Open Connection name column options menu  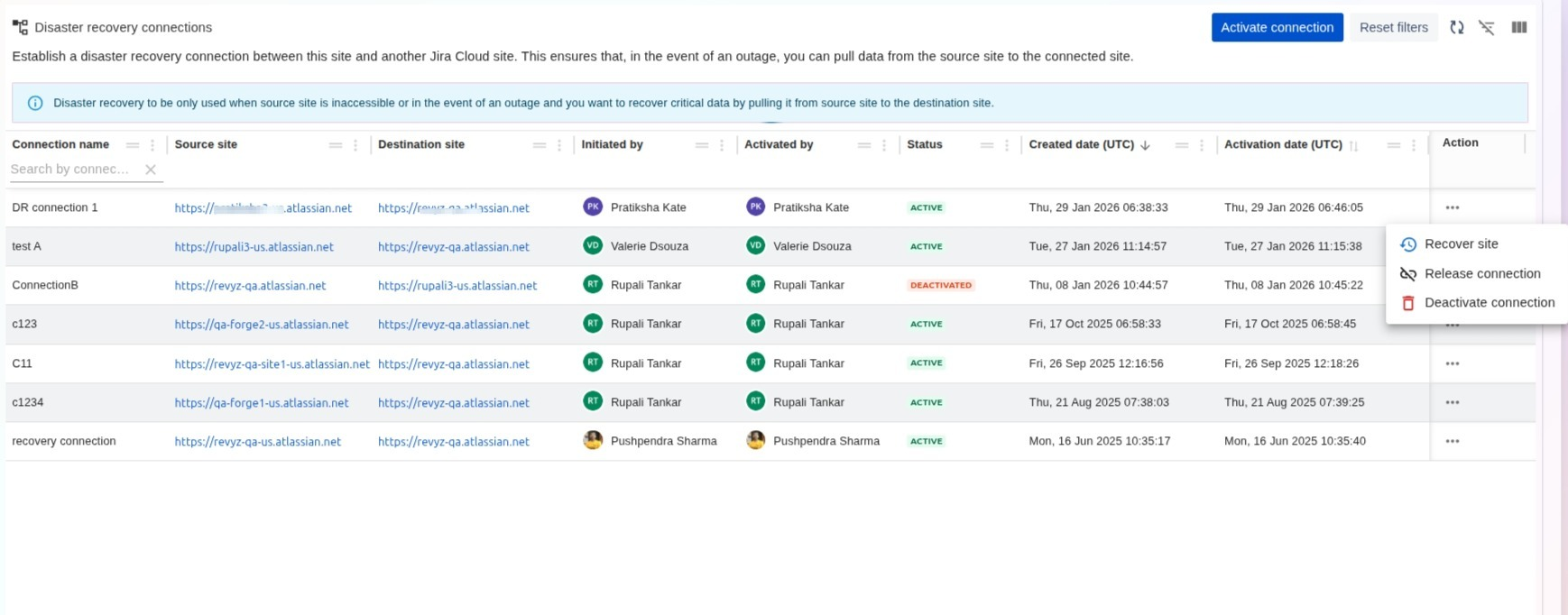(x=152, y=145)
